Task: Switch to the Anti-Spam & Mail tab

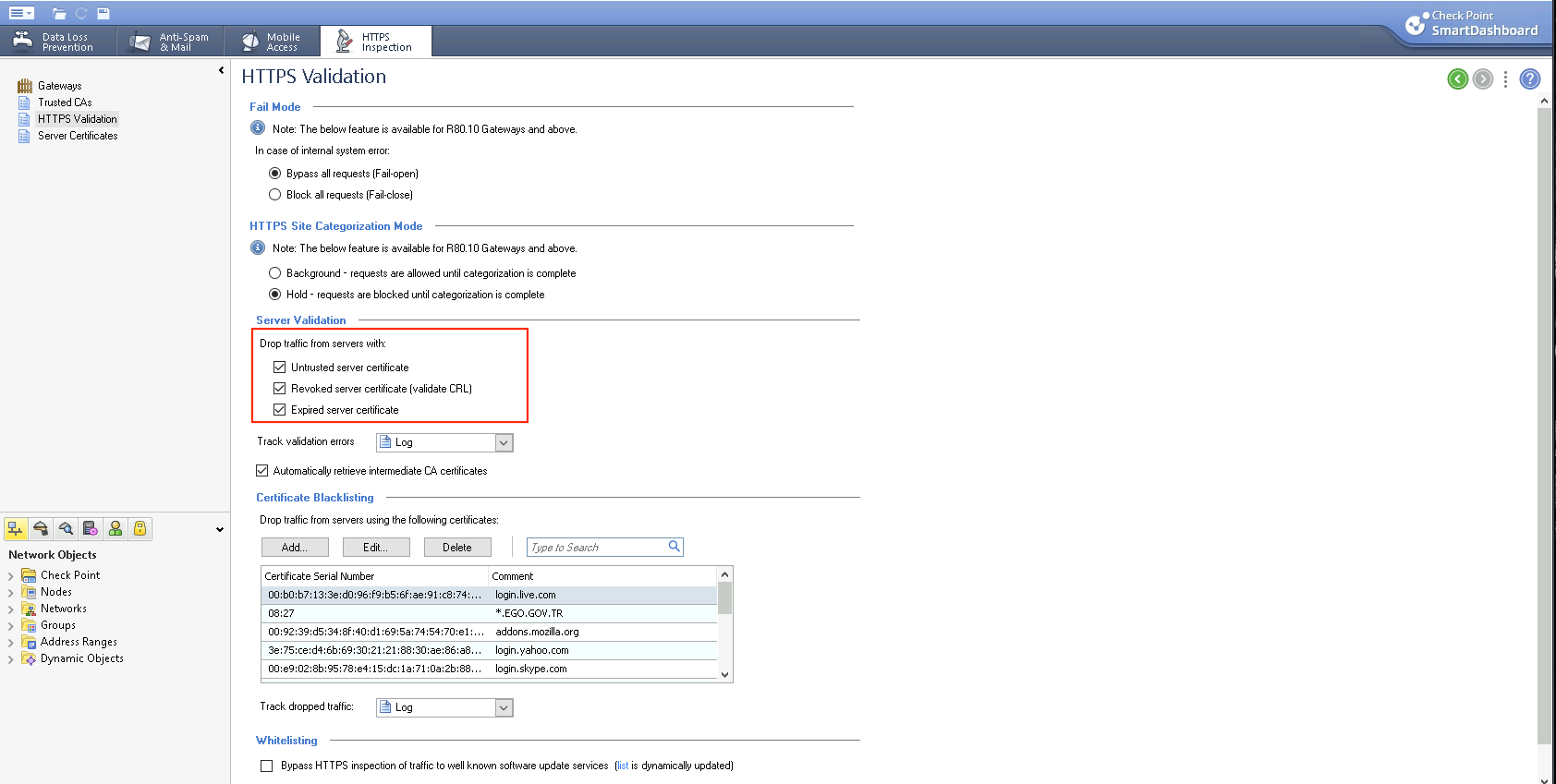Action: (172, 42)
